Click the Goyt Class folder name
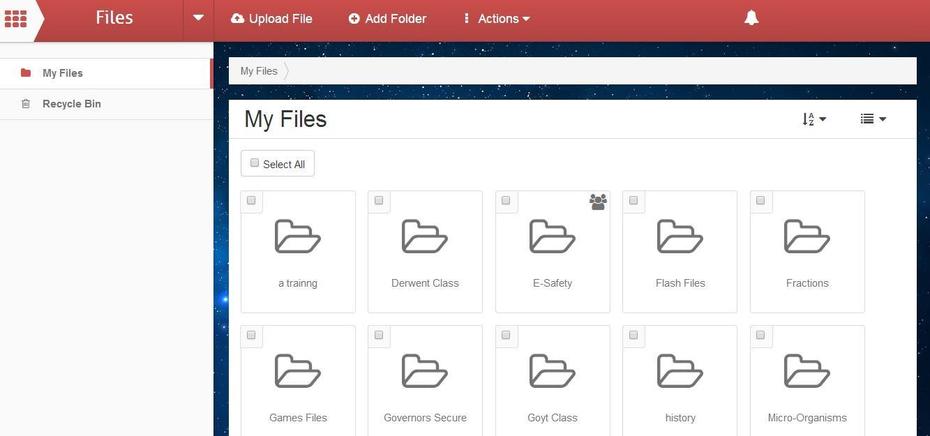The height and width of the screenshot is (436, 930). coord(552,418)
